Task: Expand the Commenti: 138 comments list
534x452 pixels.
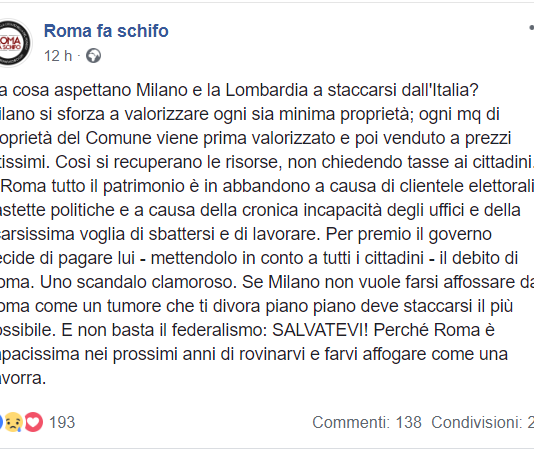Action: pyautogui.click(x=367, y=422)
